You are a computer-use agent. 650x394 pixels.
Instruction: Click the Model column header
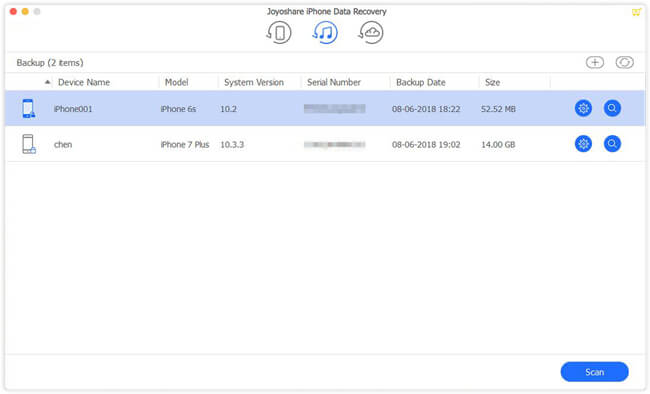pyautogui.click(x=177, y=82)
